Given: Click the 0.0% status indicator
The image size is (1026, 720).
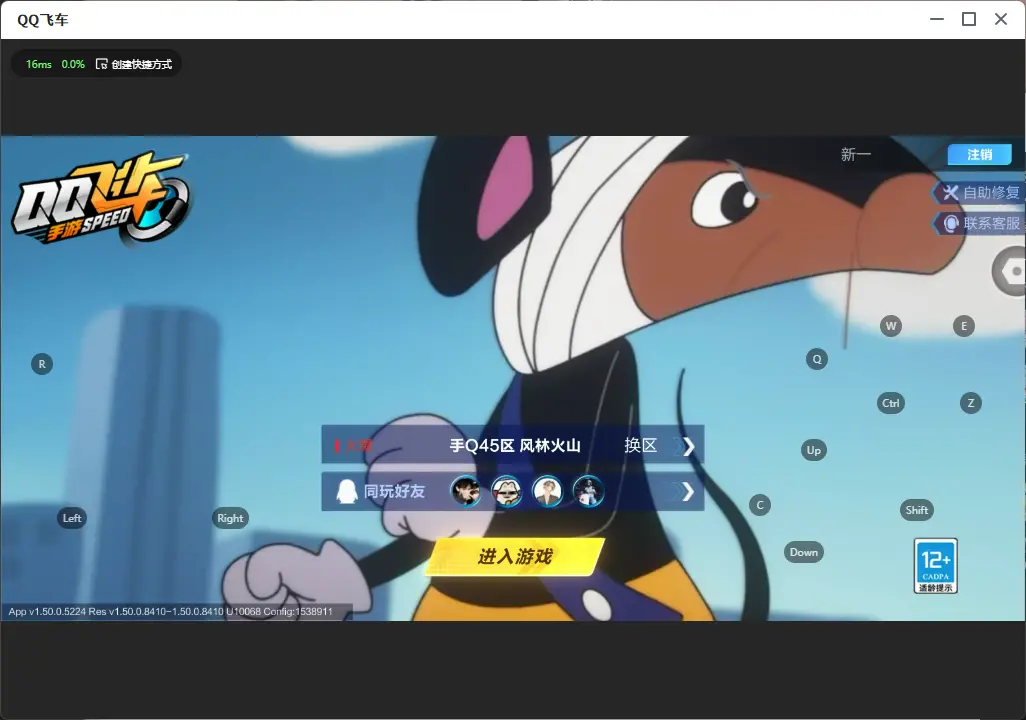Looking at the screenshot, I should click(x=73, y=64).
